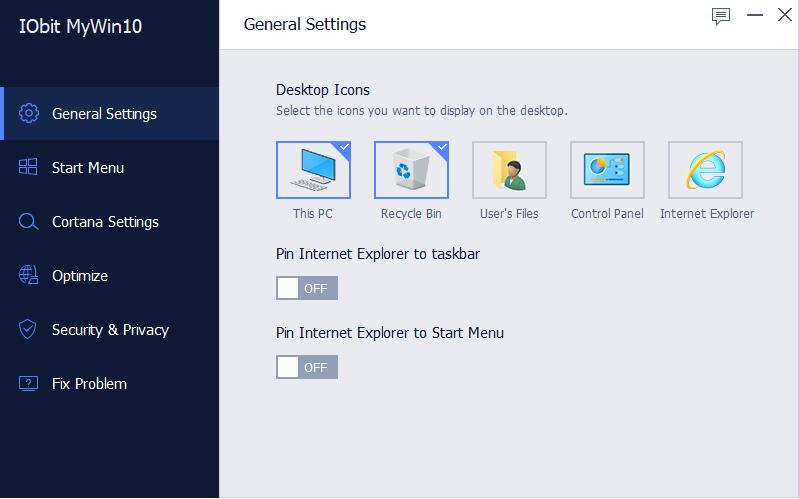Enable the Internet Explorer desktop icon tile
Image resolution: width=799 pixels, height=499 pixels.
705,170
